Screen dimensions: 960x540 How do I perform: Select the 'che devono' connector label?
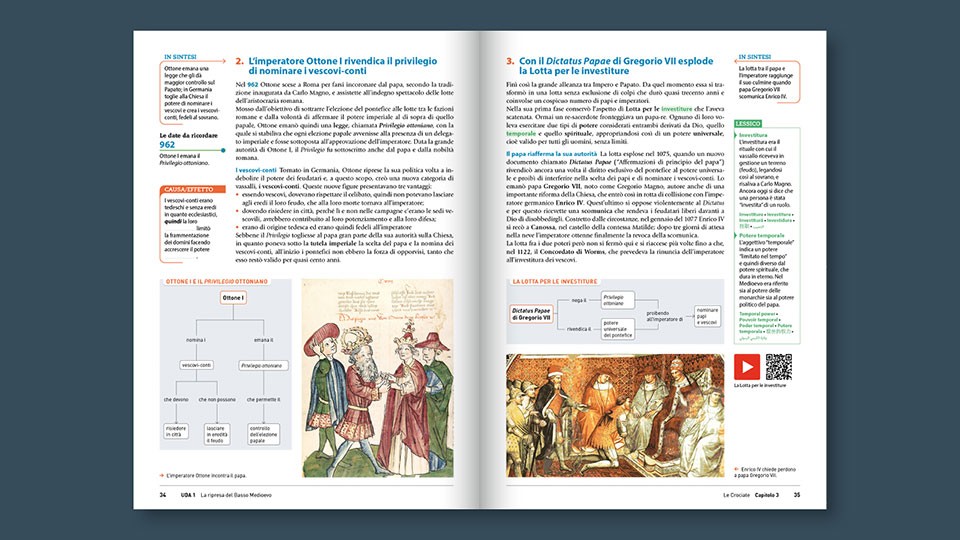point(176,400)
